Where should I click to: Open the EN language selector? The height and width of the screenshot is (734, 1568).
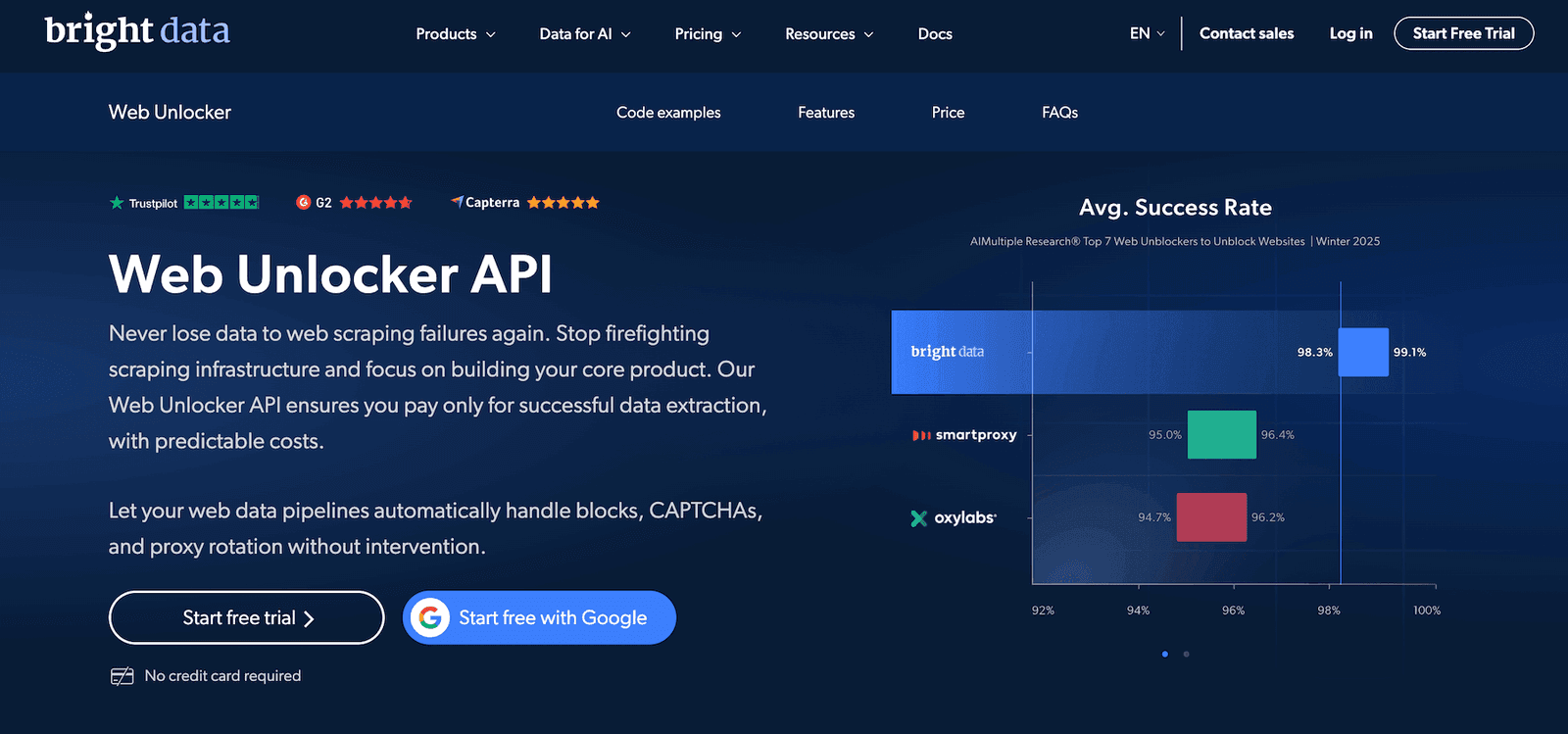coord(1148,33)
